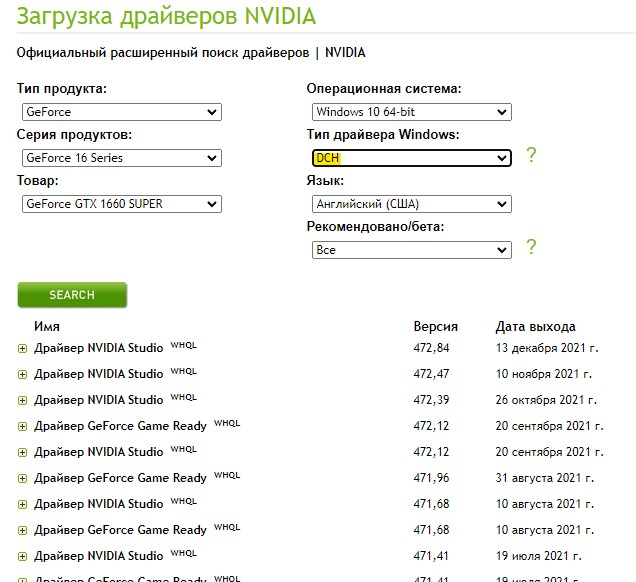
Task: Click the green SEARCH button
Action: pyautogui.click(x=72, y=295)
